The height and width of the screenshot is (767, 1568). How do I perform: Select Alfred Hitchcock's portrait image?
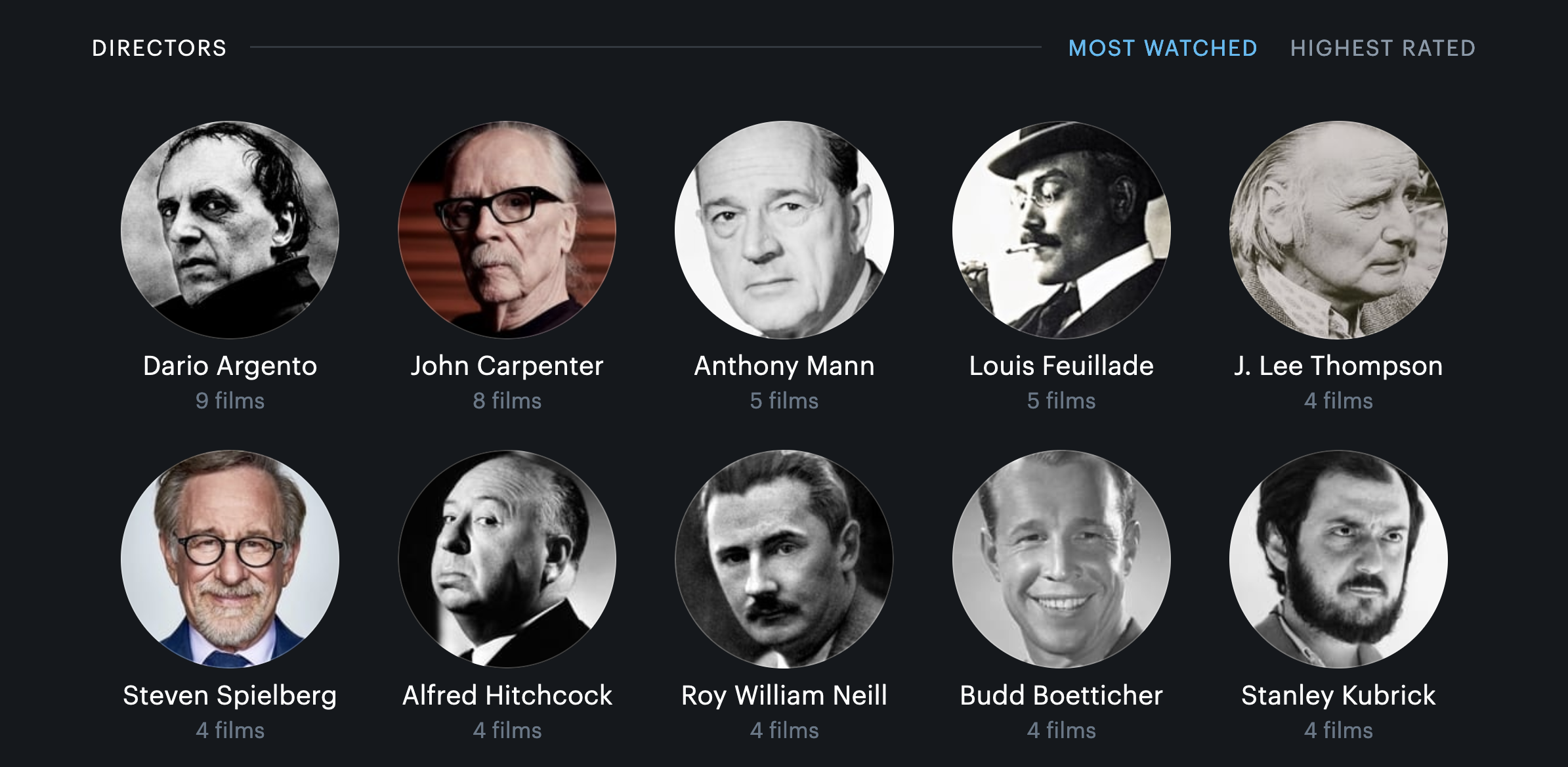pos(507,559)
